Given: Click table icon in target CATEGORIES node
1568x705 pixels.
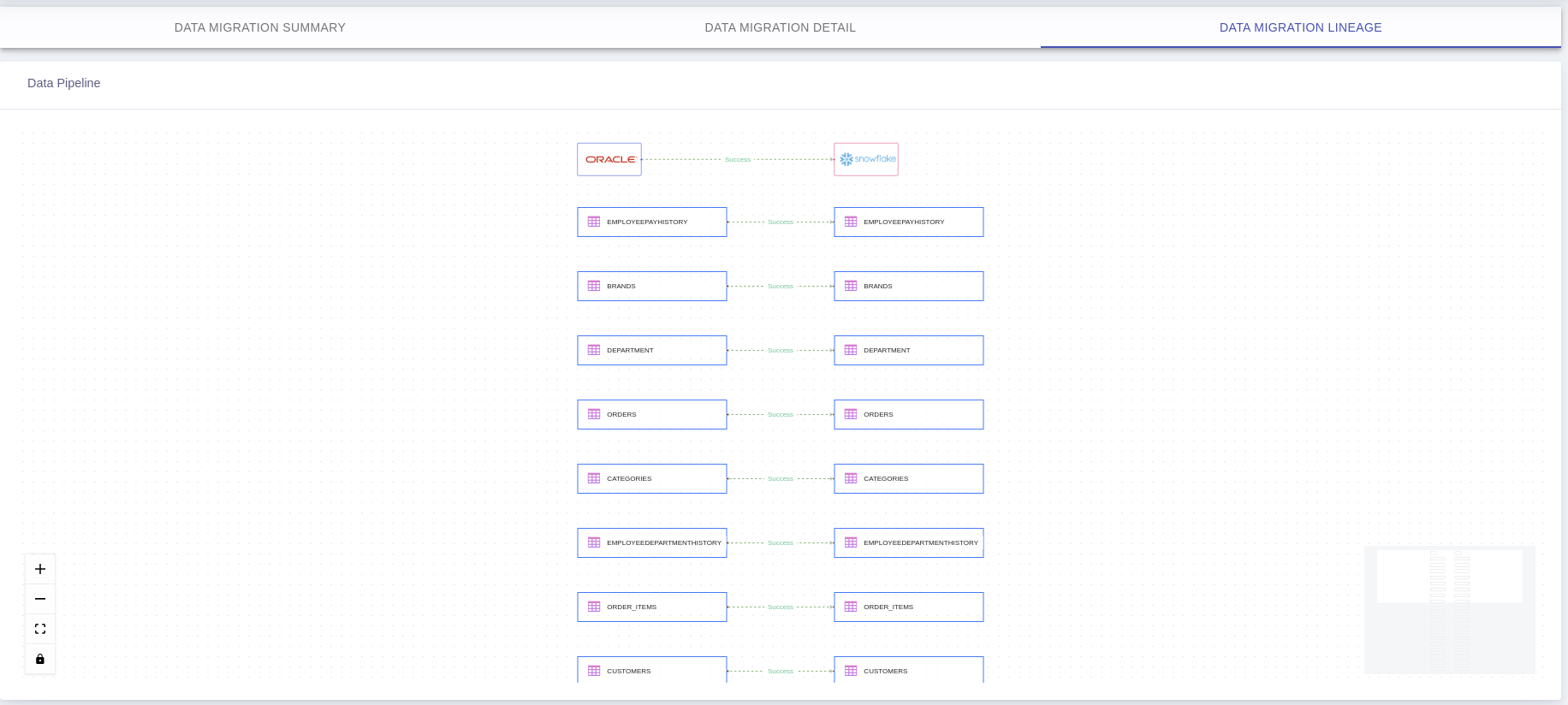Looking at the screenshot, I should 851,478.
